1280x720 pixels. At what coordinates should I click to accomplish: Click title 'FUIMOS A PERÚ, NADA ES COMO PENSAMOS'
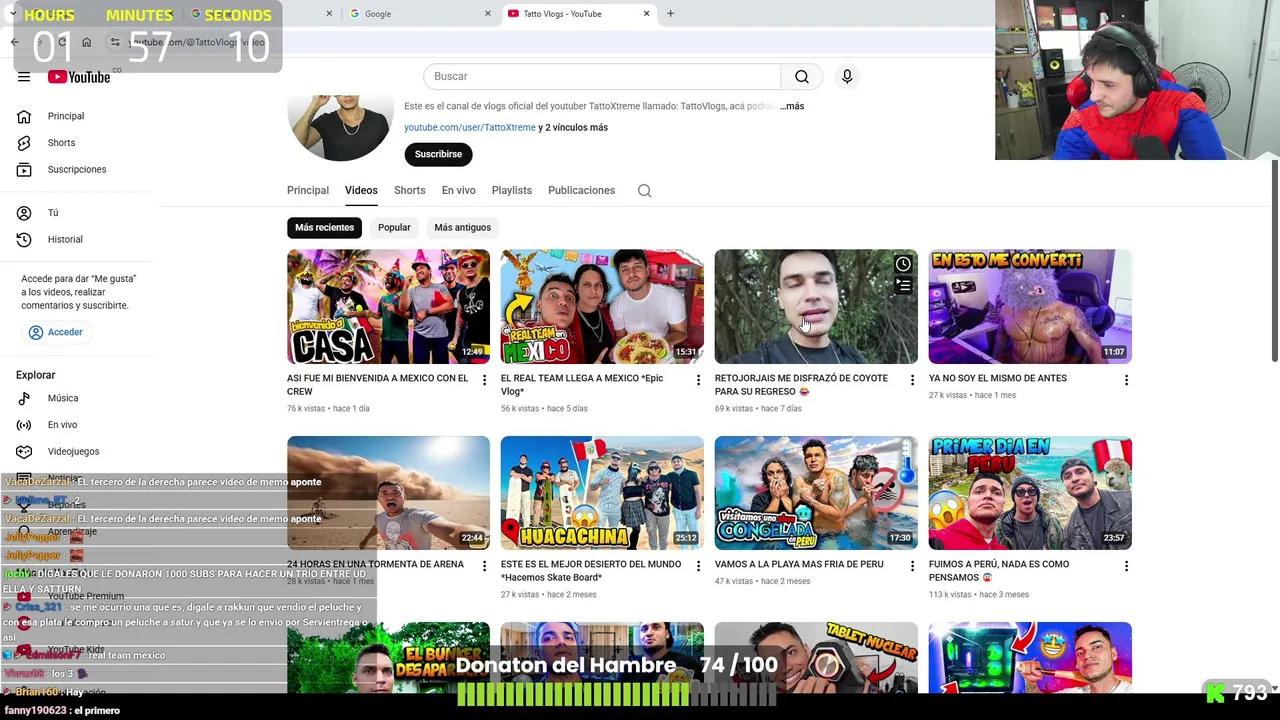tap(1000, 570)
